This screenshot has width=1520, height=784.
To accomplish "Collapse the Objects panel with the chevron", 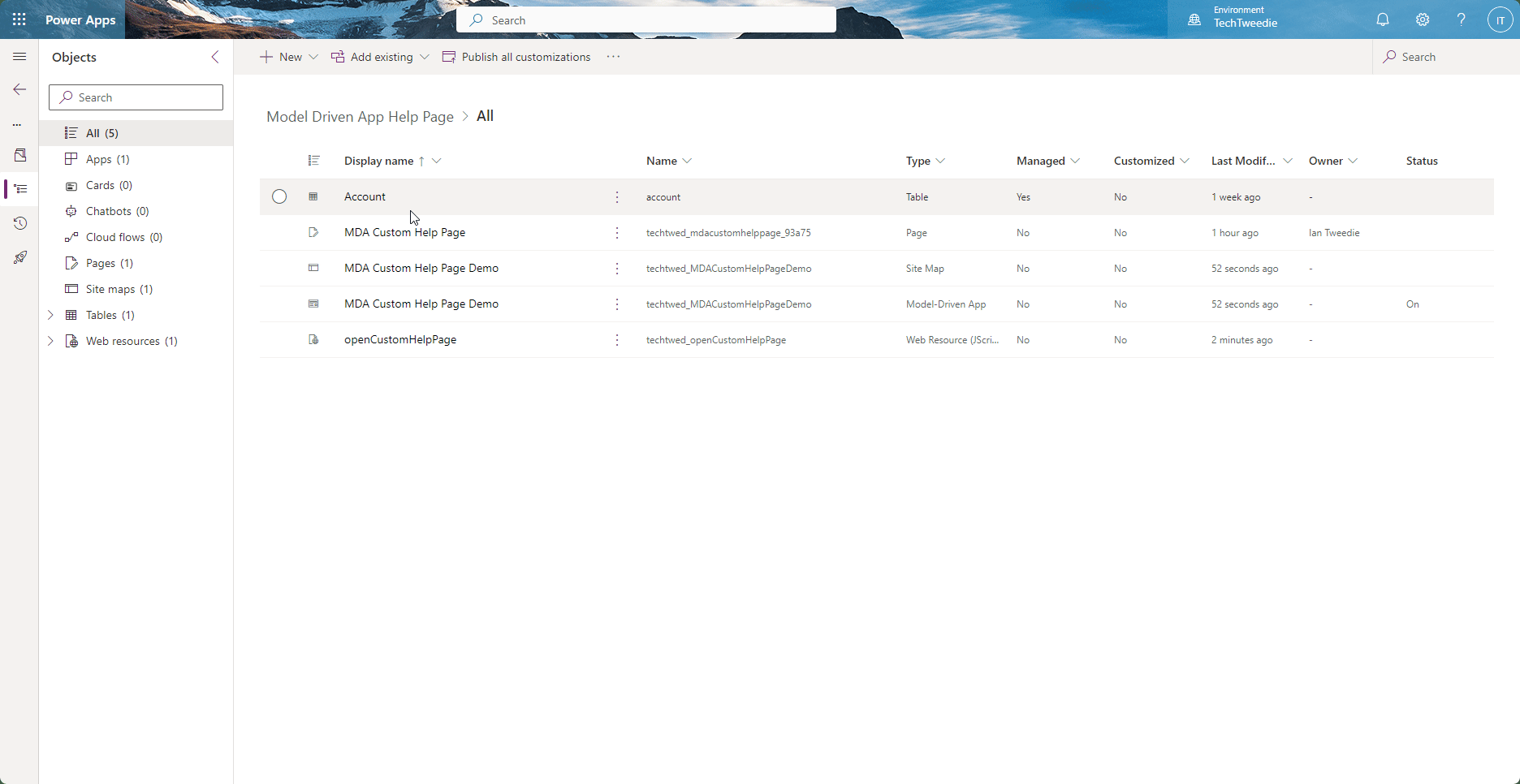I will [x=214, y=57].
